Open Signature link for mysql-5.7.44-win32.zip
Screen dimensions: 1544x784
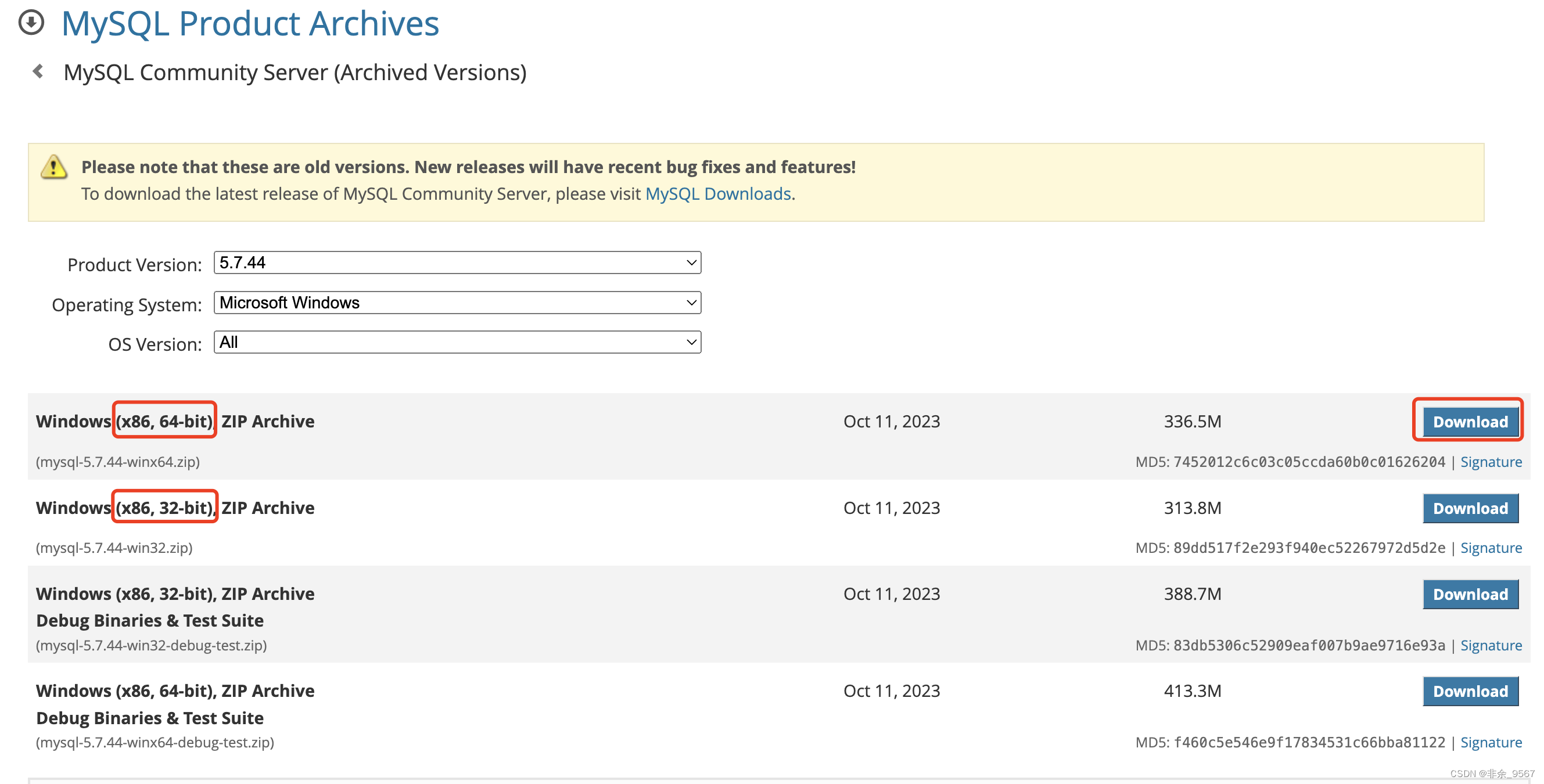point(1491,548)
